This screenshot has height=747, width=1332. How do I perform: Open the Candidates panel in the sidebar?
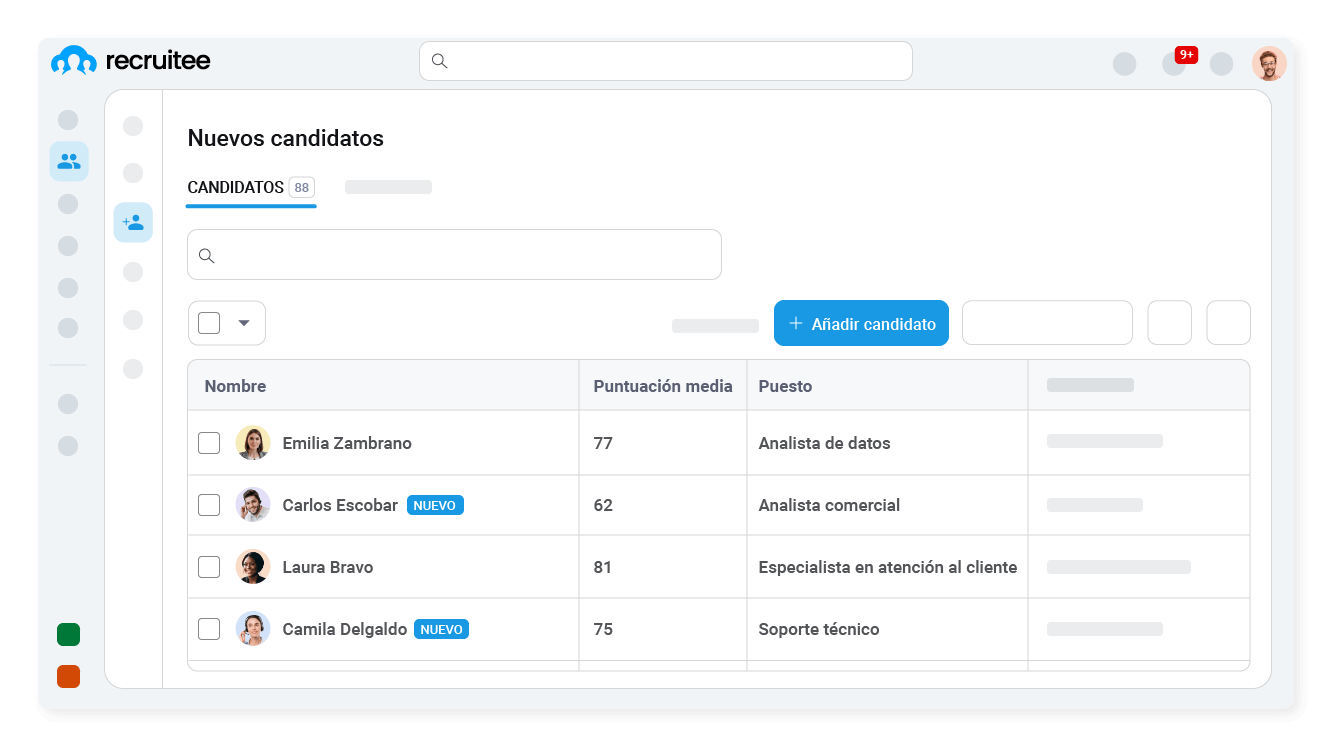[68, 160]
